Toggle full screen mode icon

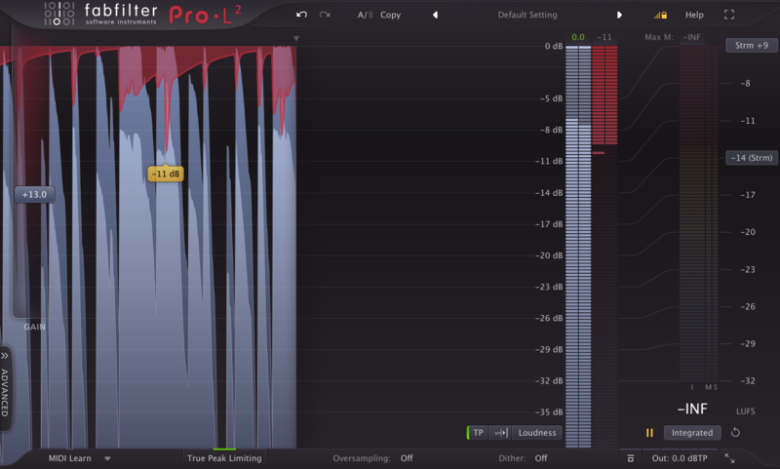(x=729, y=15)
